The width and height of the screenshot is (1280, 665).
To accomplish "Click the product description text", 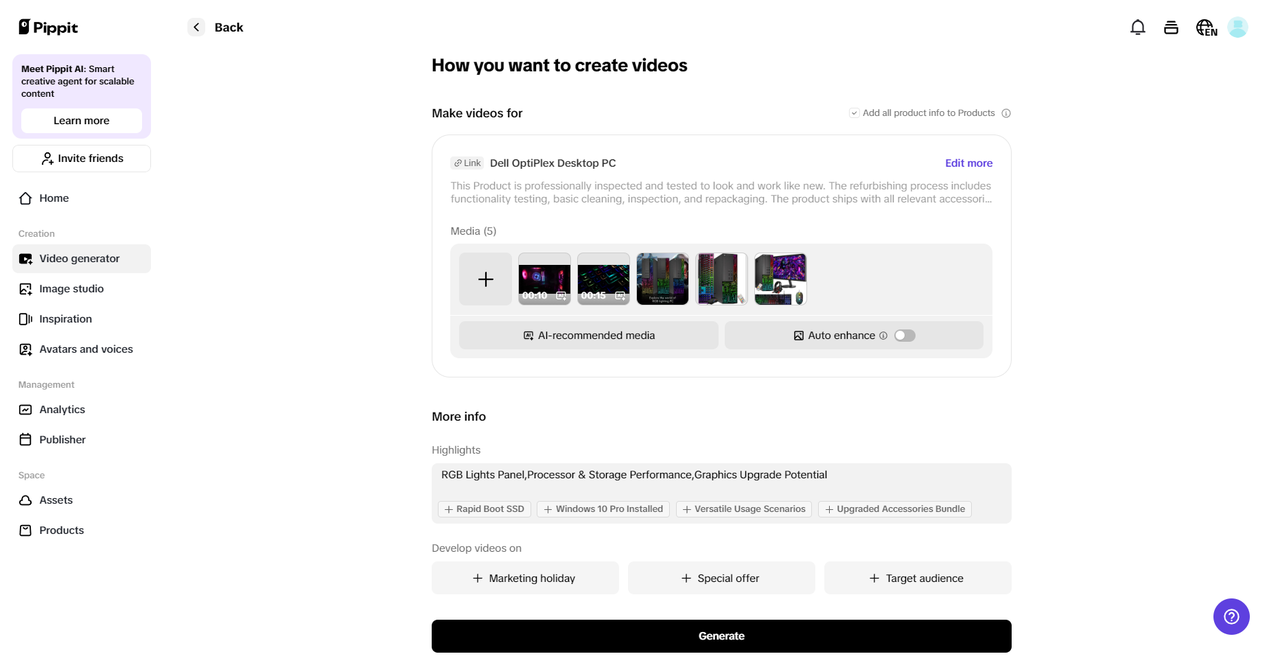I will click(x=721, y=192).
